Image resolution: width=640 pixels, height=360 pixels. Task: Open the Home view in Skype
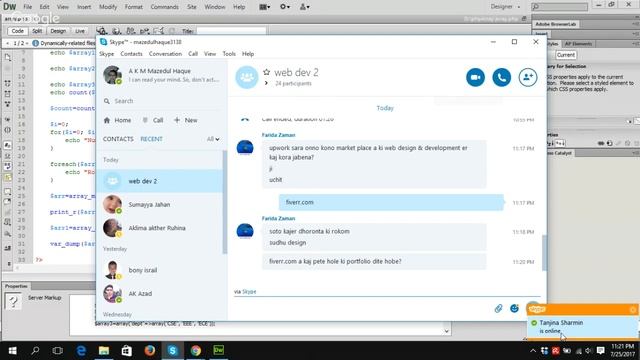pos(118,120)
